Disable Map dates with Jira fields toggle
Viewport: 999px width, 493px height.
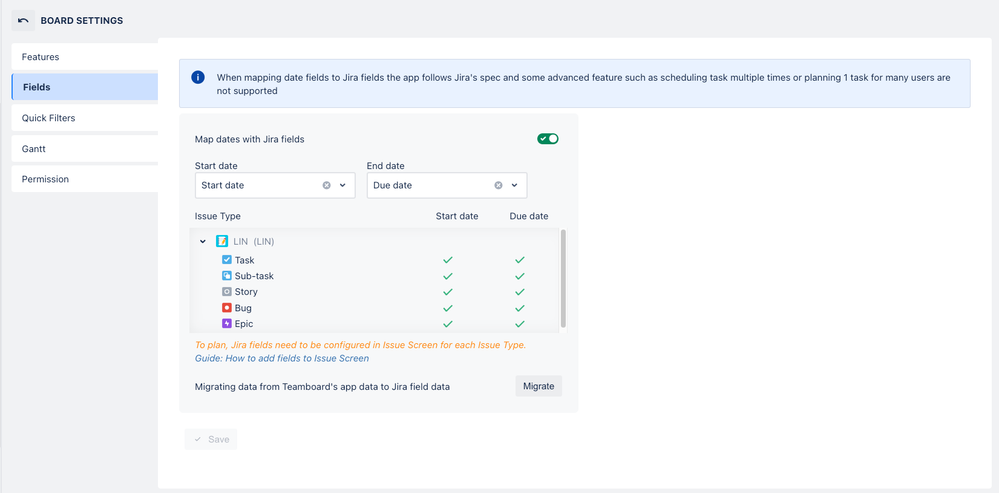[x=548, y=139]
